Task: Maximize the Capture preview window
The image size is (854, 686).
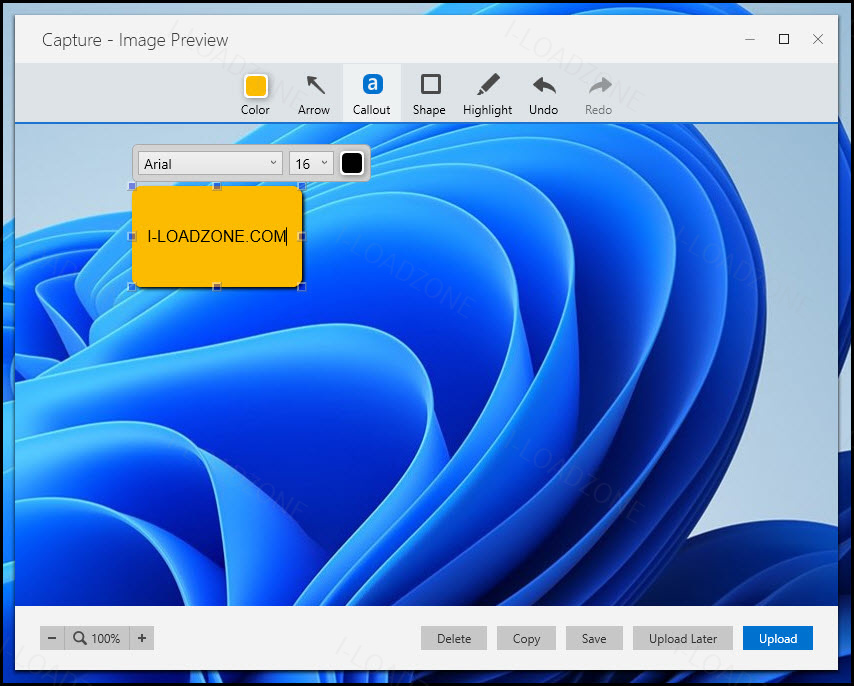Action: point(784,39)
